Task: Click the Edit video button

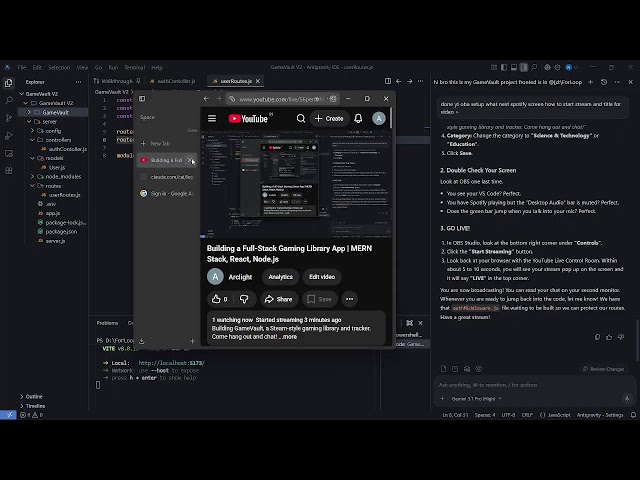Action: coord(322,277)
